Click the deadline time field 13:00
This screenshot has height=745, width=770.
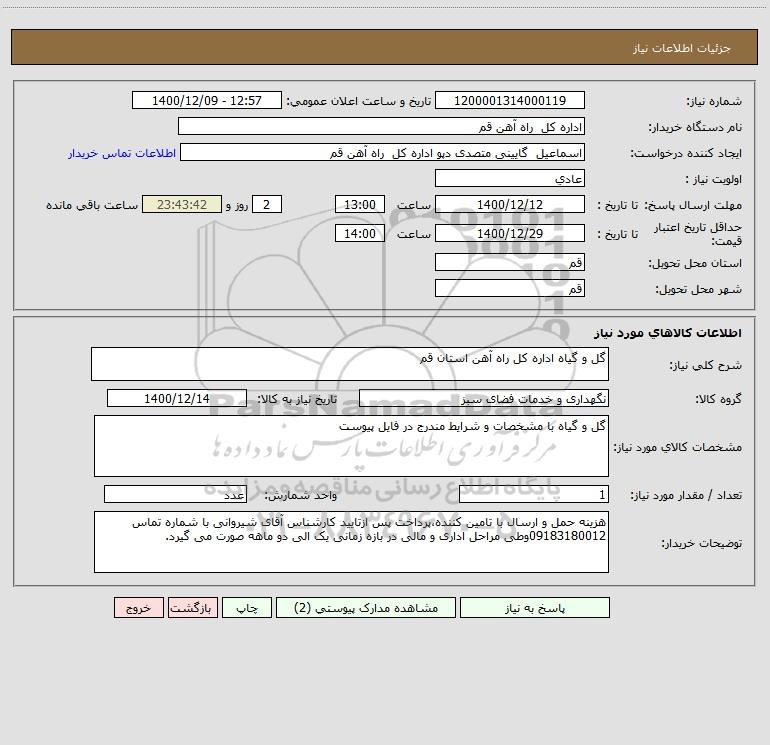click(359, 204)
